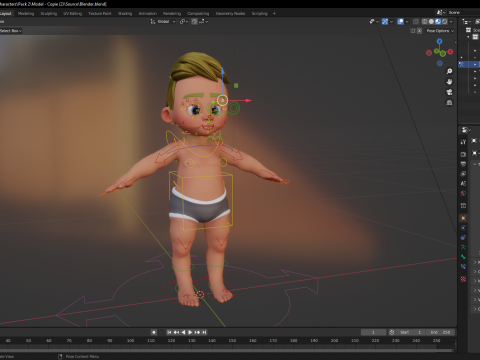Collapse the Scene Collection tree arrow
This screenshot has width=480, height=360.
click(468, 37)
